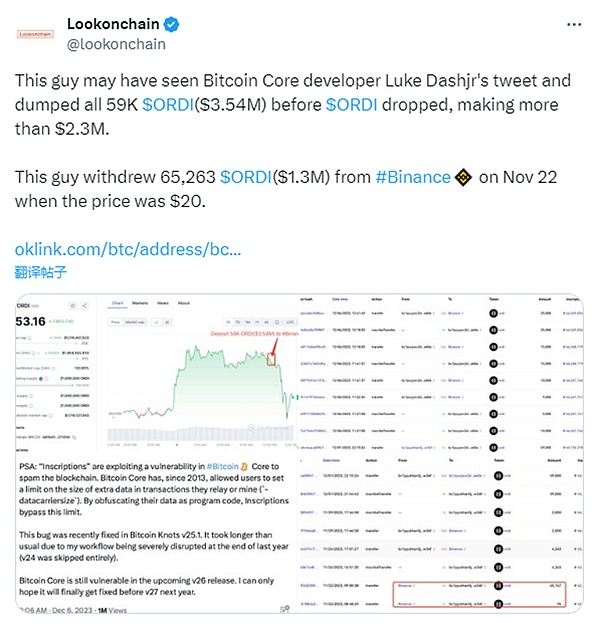Open the About tab

tap(183, 302)
